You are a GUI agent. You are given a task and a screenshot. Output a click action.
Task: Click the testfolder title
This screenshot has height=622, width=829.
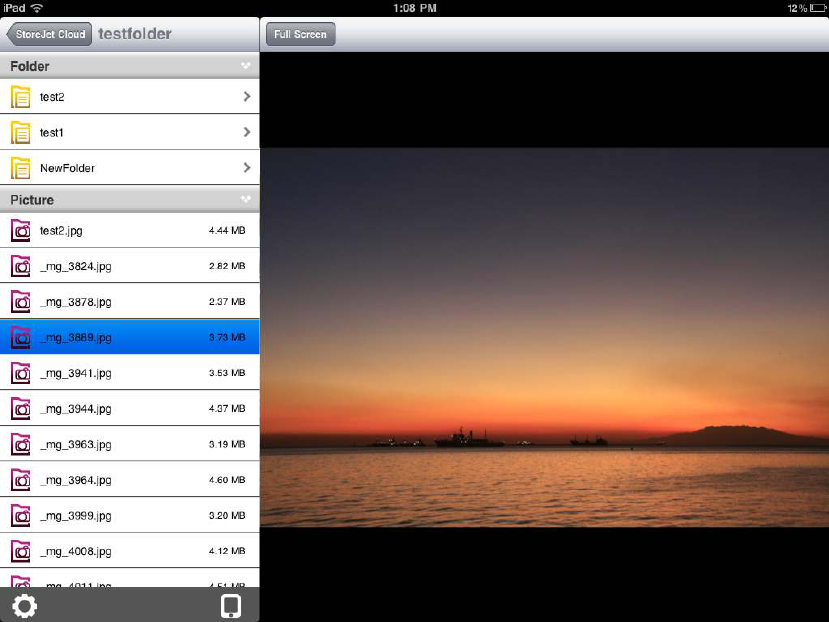135,34
